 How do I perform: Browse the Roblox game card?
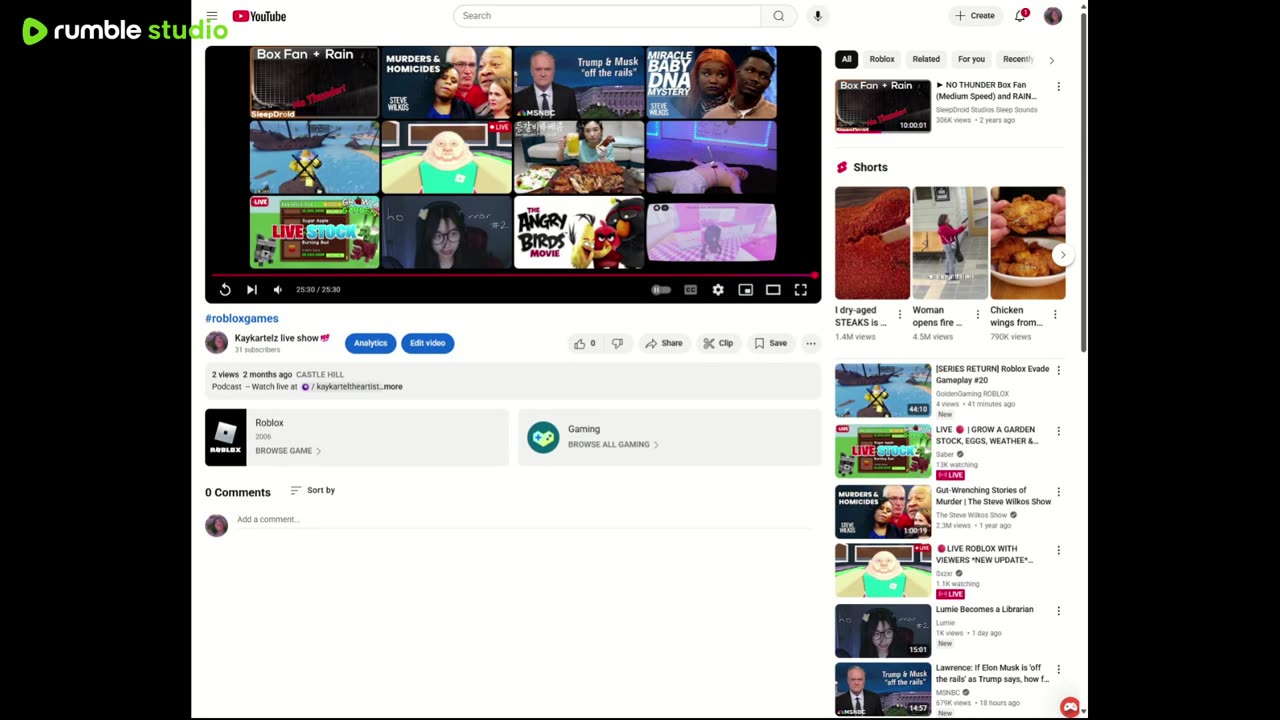pyautogui.click(x=357, y=437)
